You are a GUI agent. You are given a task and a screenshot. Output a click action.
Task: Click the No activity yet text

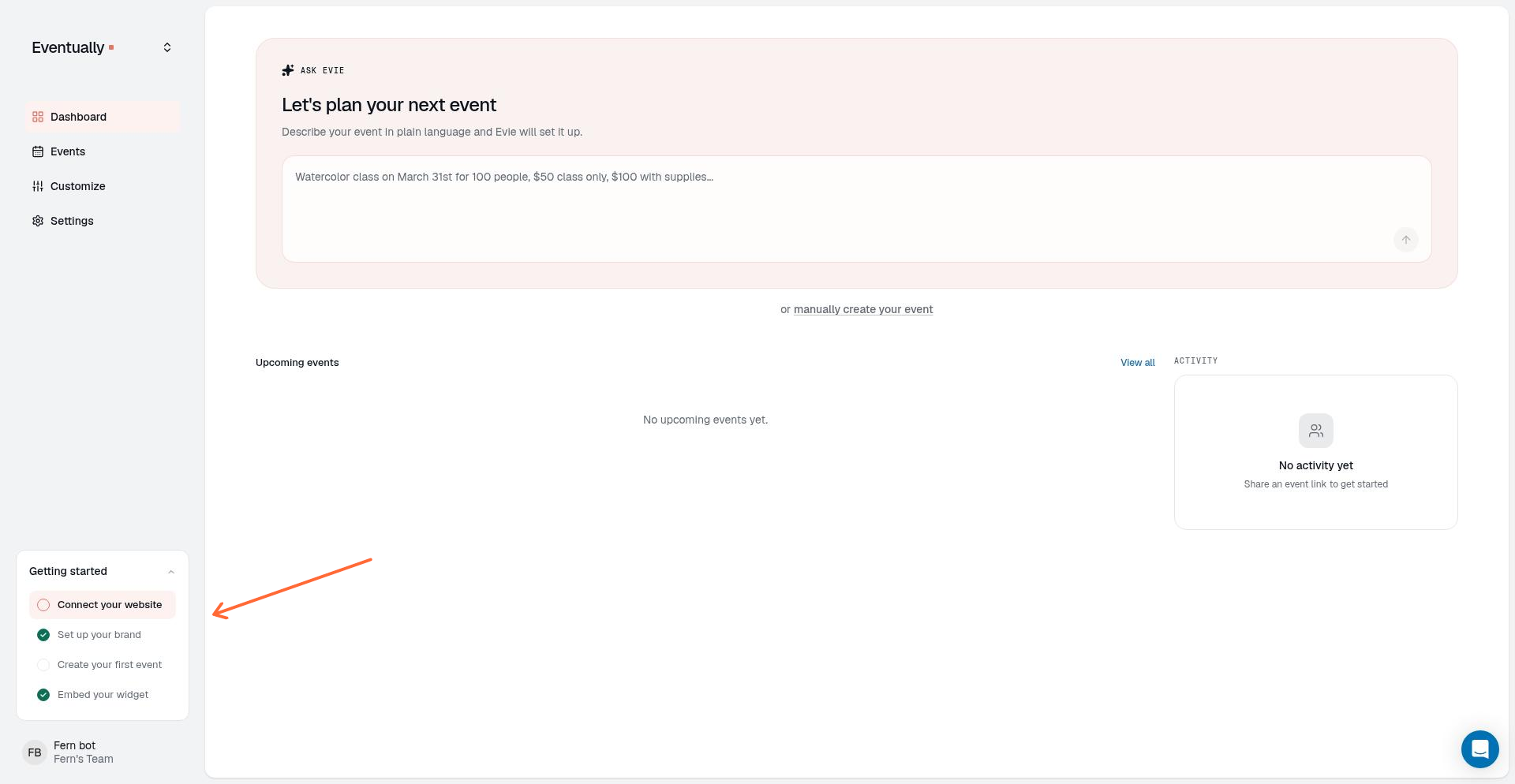coord(1316,465)
